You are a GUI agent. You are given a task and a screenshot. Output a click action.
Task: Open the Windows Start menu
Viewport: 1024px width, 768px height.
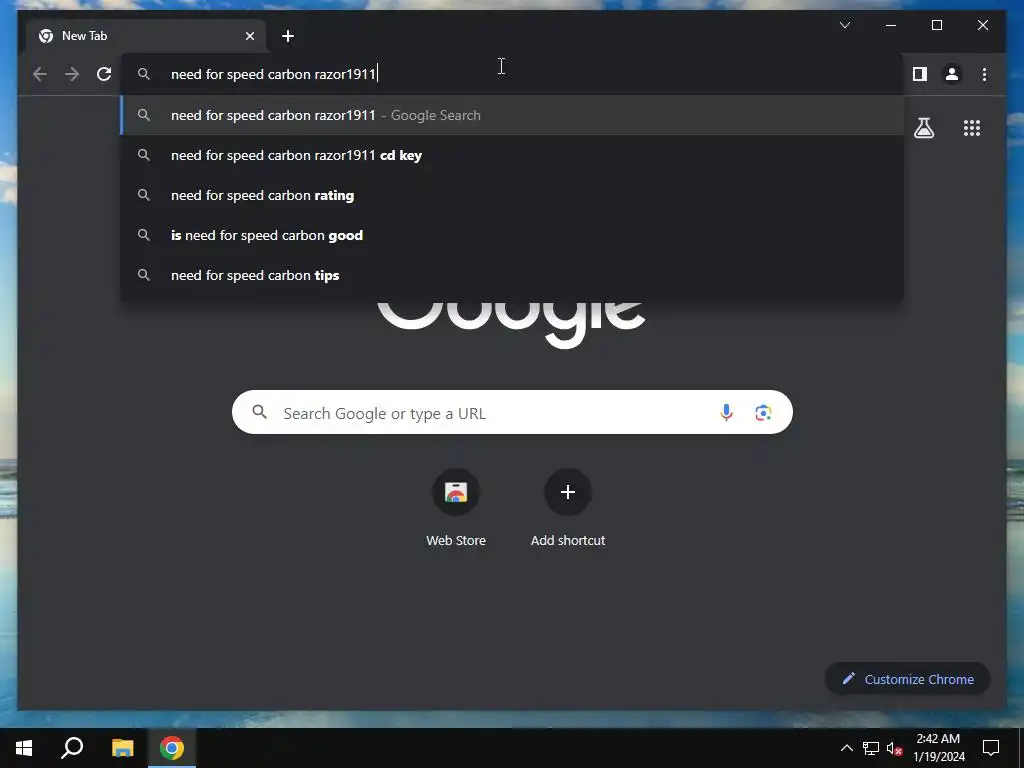(x=24, y=748)
